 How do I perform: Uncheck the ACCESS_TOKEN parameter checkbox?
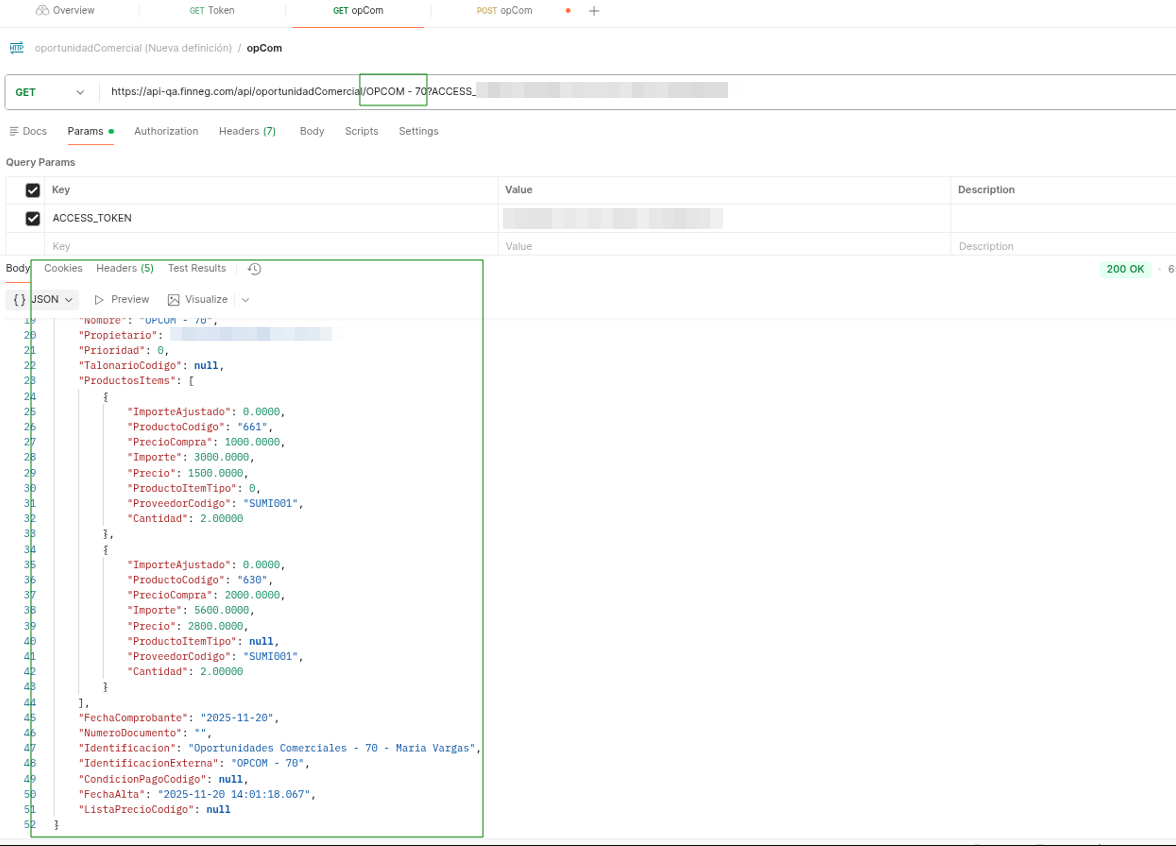(33, 218)
